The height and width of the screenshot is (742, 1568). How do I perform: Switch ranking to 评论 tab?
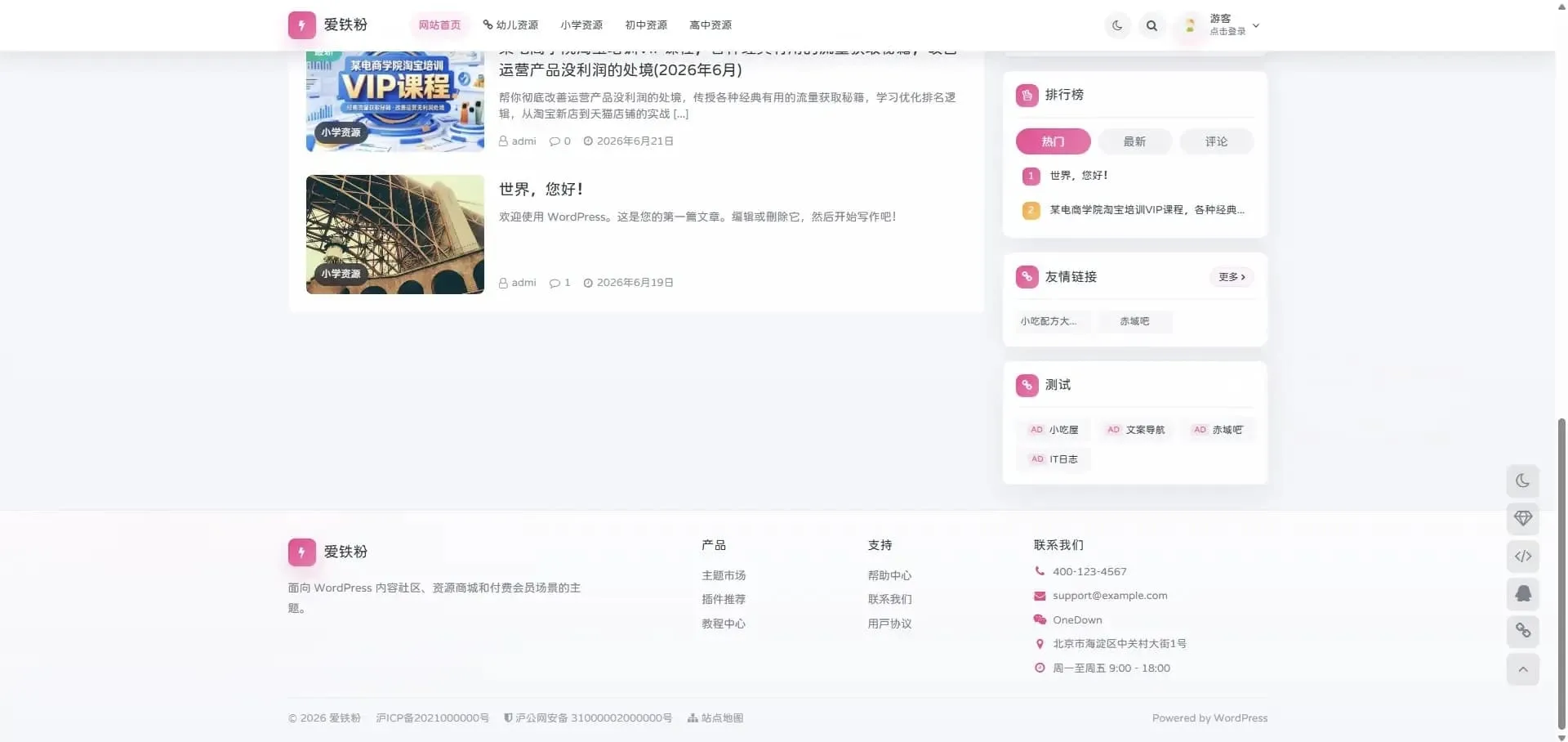[1216, 141]
